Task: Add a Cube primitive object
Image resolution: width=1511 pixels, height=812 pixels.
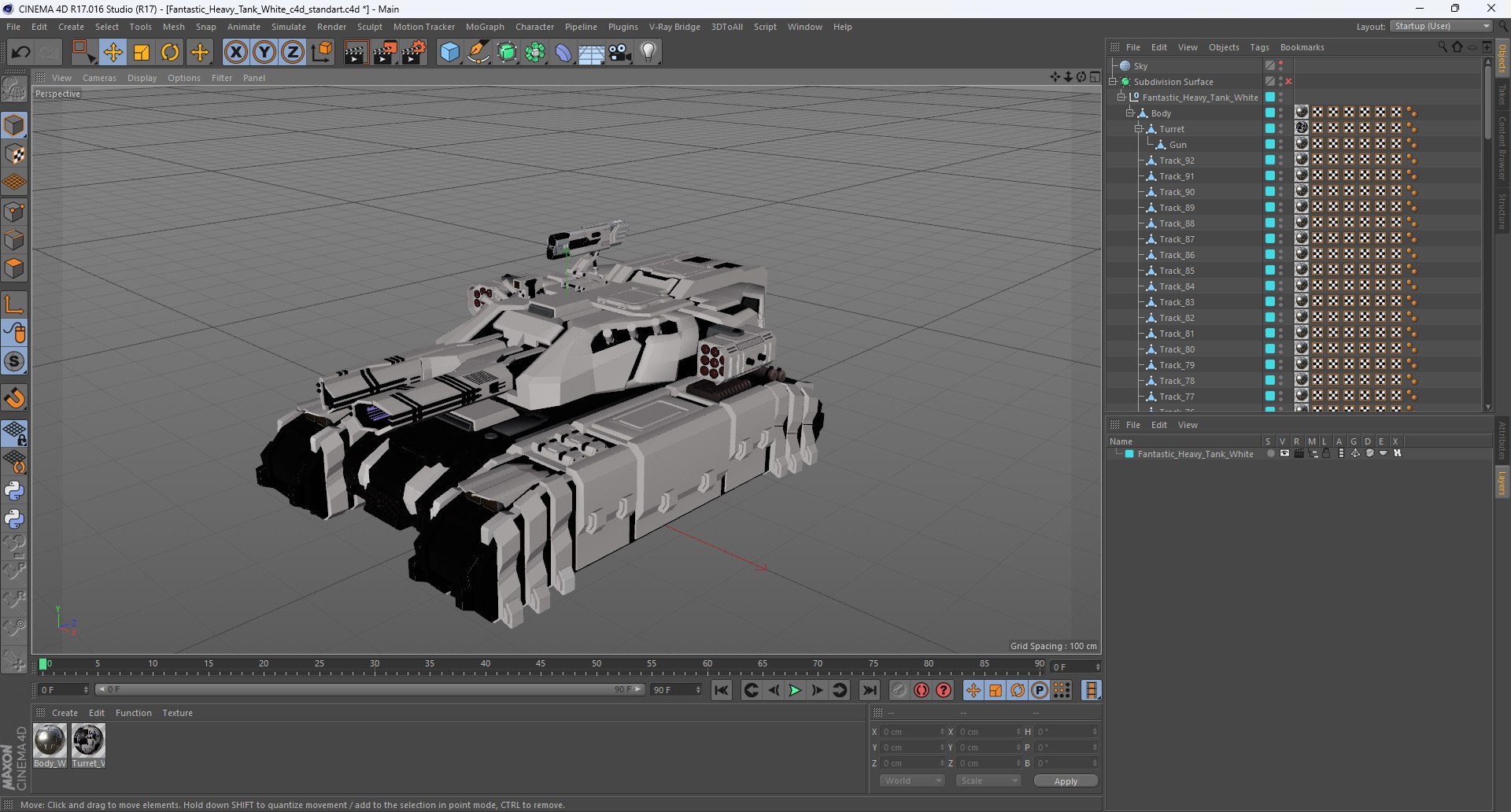Action: (x=449, y=53)
